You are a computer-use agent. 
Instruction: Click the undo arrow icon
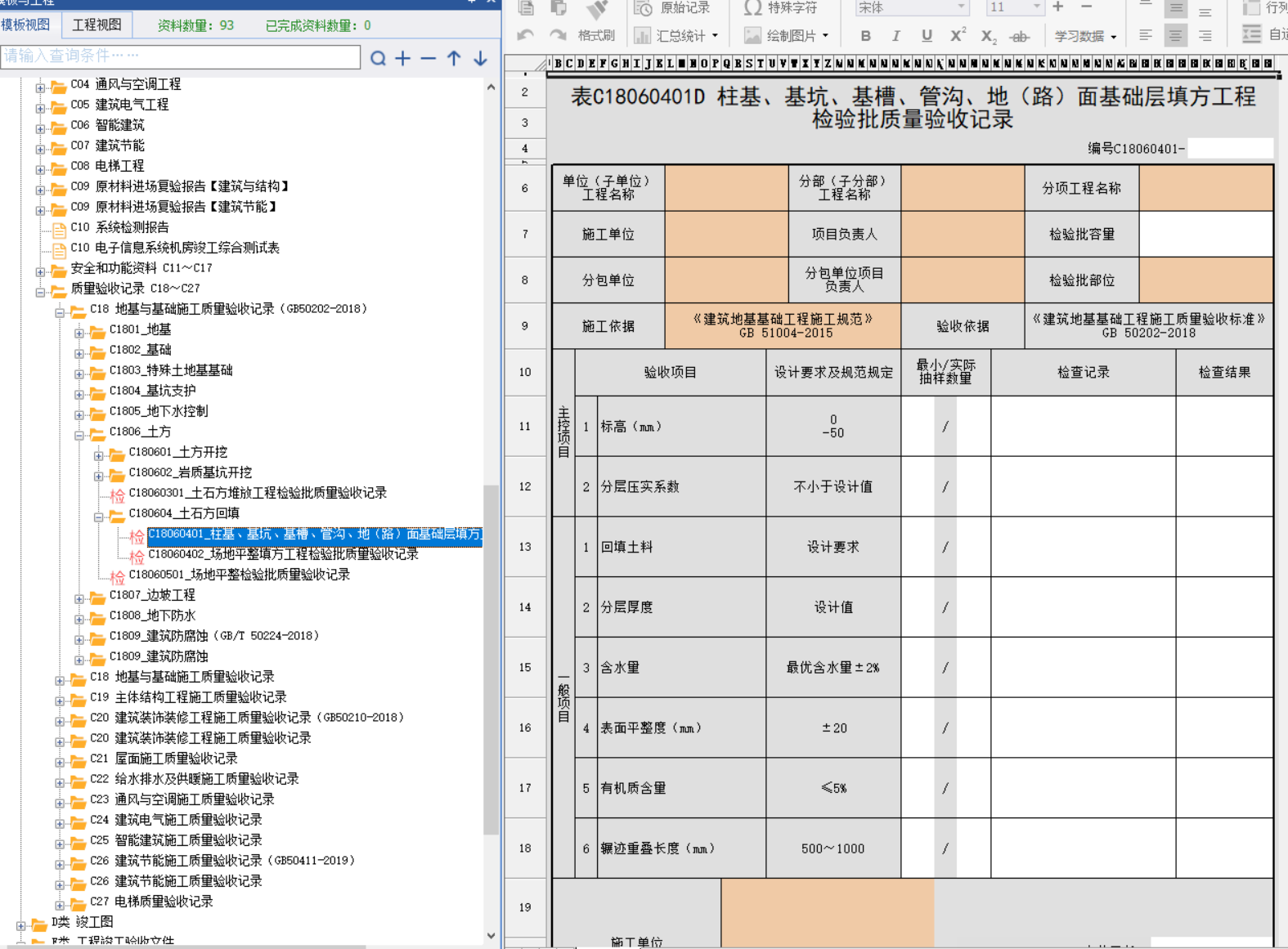click(x=526, y=35)
